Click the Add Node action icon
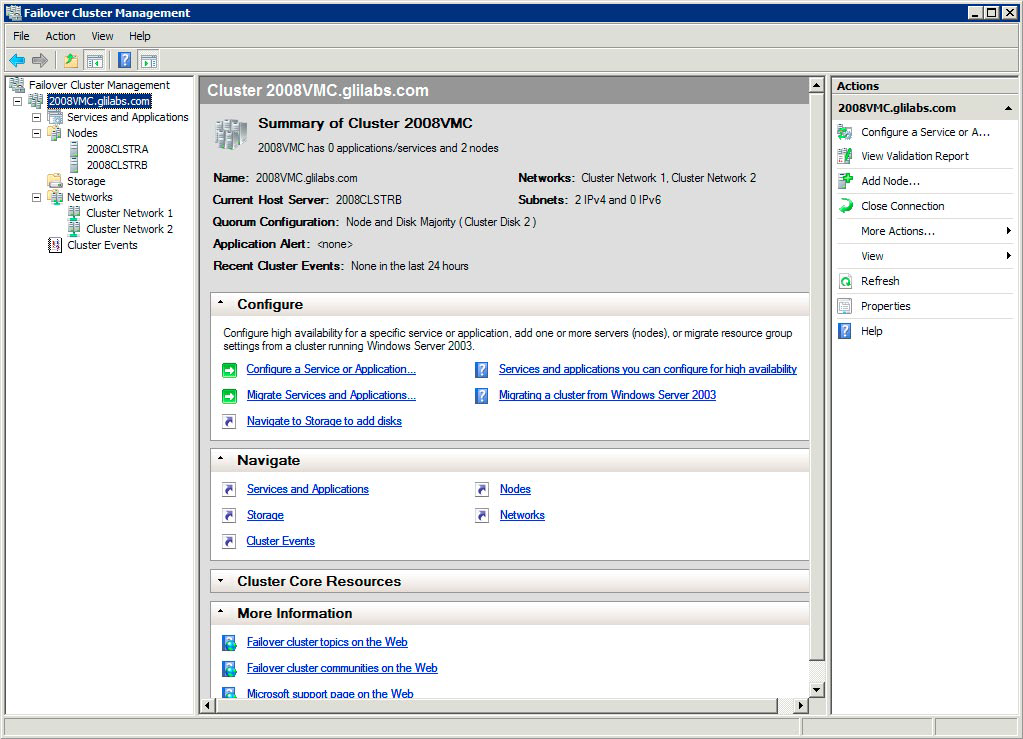The width and height of the screenshot is (1023, 739). (x=846, y=180)
